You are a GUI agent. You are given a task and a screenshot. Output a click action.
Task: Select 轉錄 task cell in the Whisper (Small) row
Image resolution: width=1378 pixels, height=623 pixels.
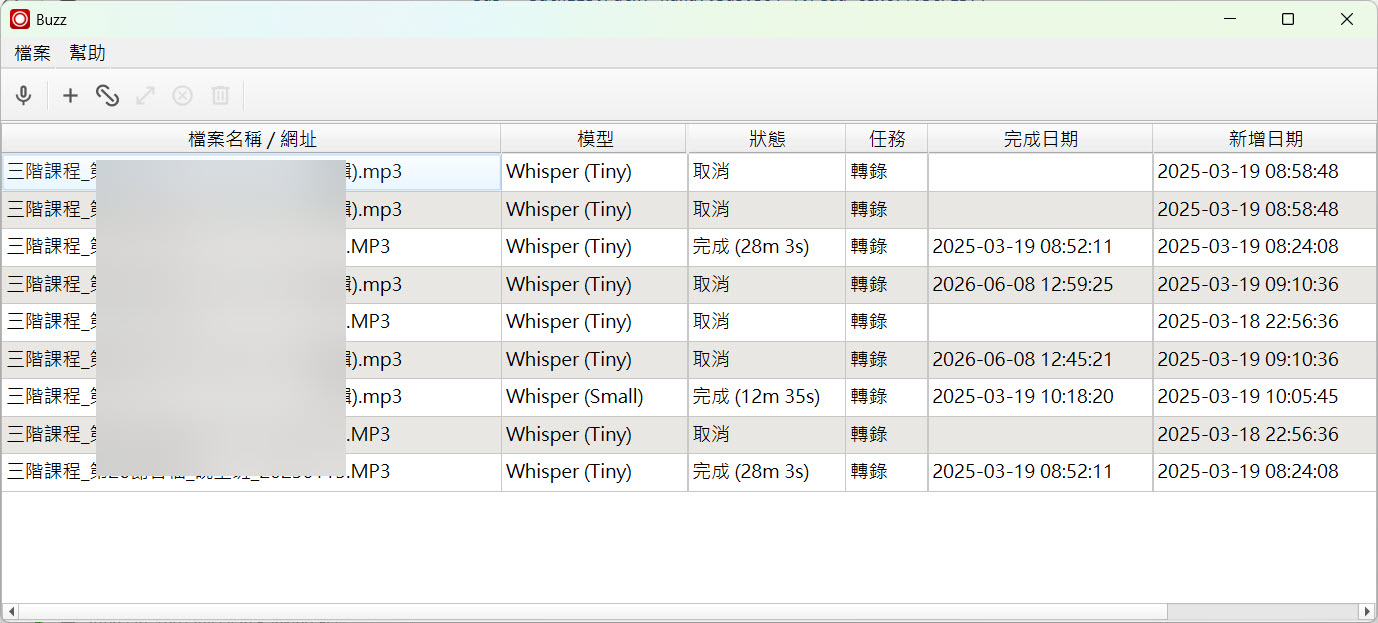pos(887,397)
